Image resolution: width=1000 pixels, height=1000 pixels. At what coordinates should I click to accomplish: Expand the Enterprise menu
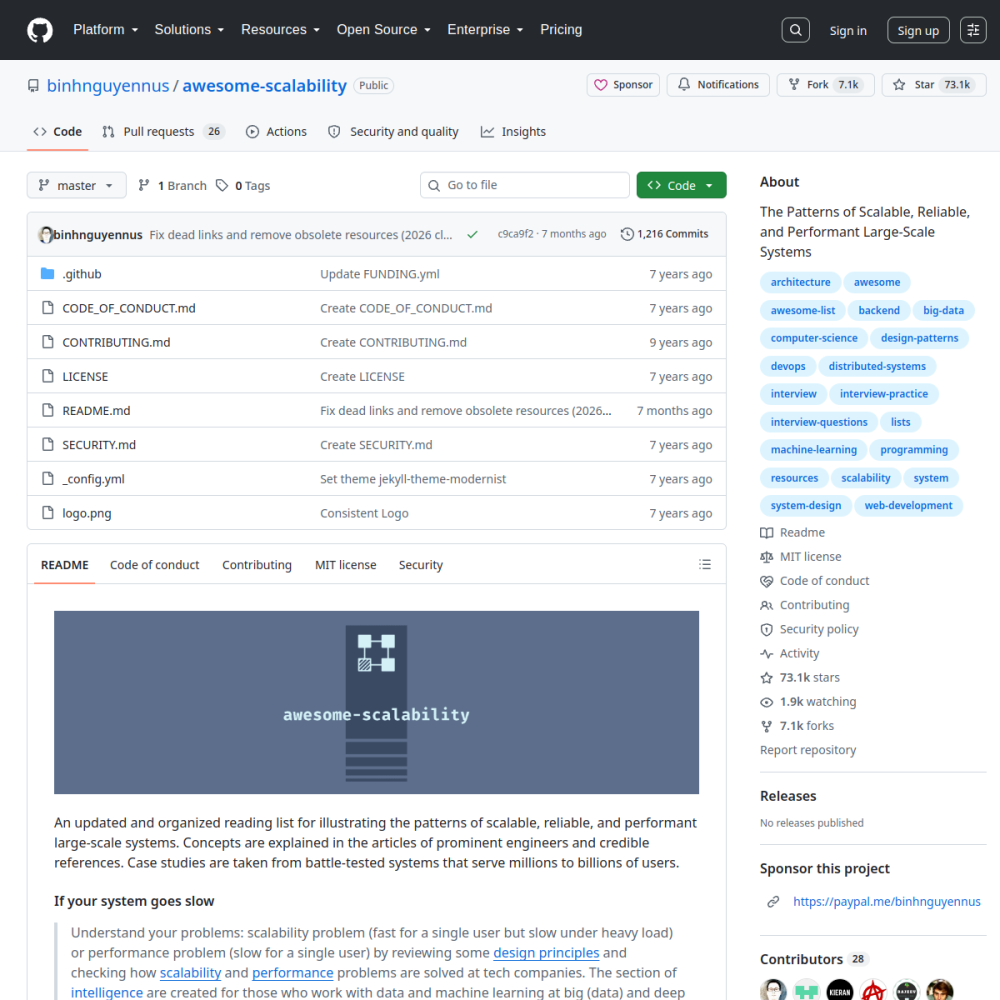pos(485,30)
